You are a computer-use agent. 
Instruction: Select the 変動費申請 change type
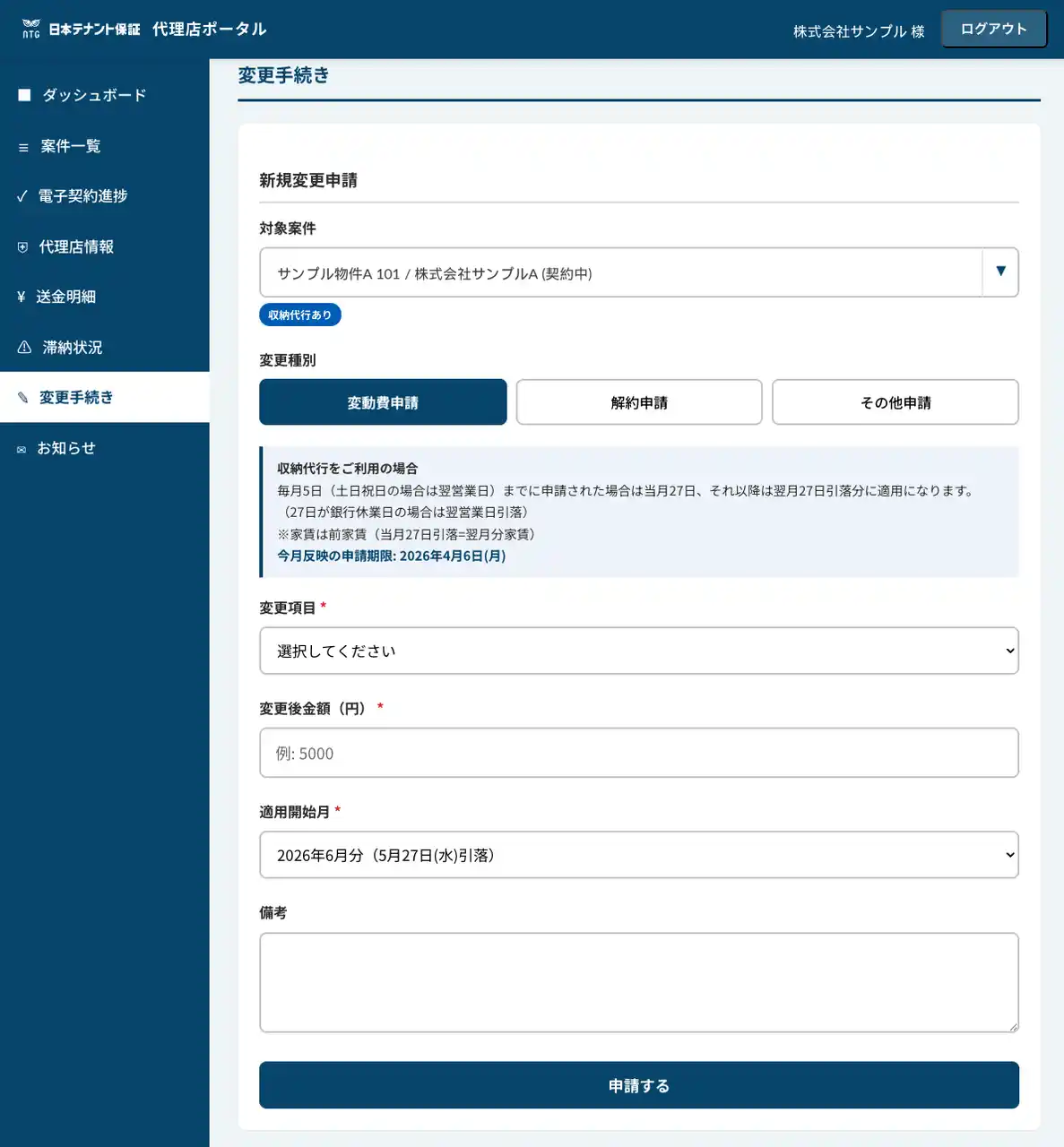coord(383,402)
